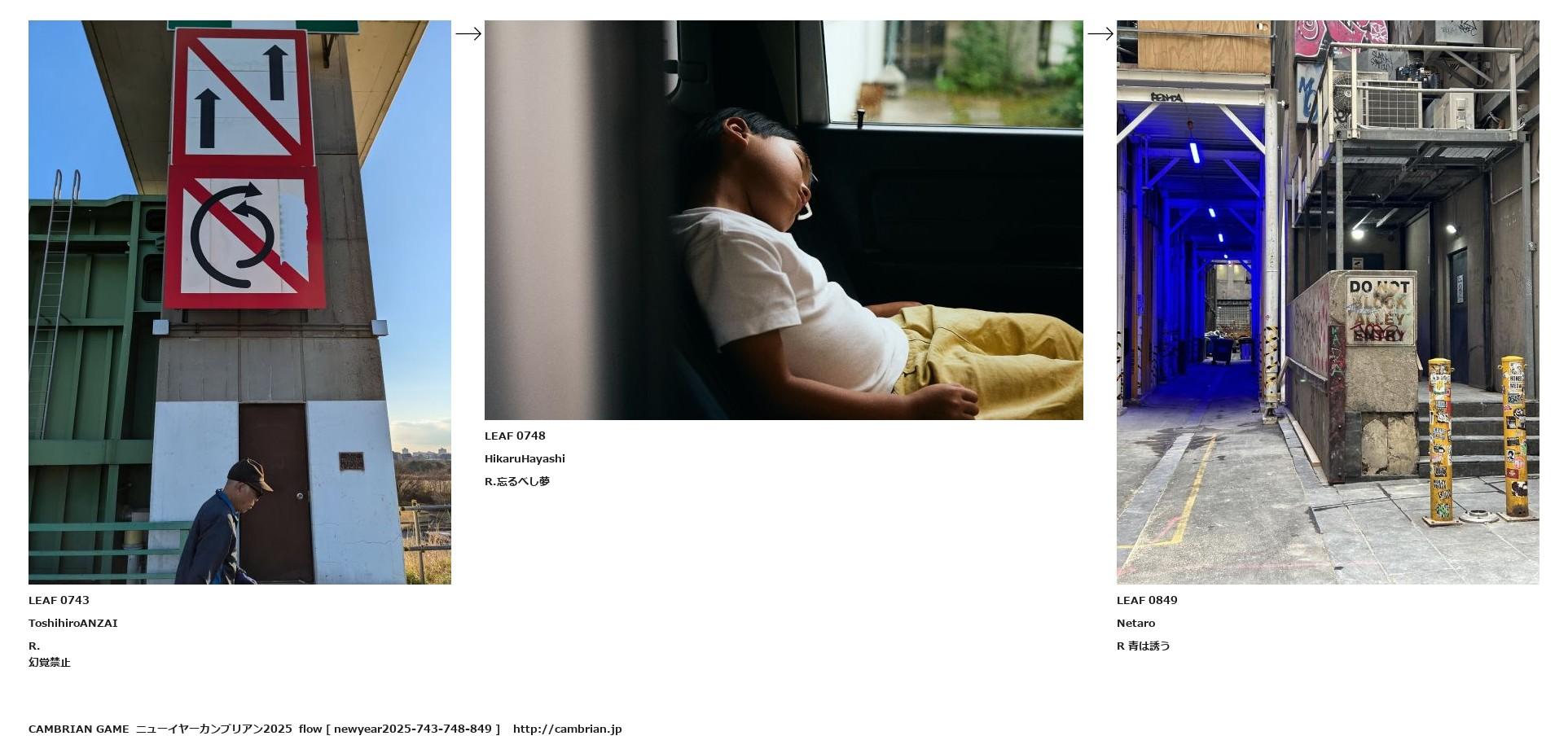1568x749 pixels.
Task: Click the LEAF 0748 label
Action: 515,436
